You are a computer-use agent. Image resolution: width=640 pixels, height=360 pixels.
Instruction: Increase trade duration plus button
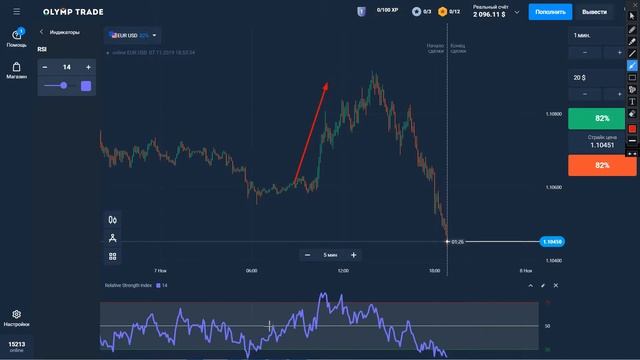tap(620, 53)
